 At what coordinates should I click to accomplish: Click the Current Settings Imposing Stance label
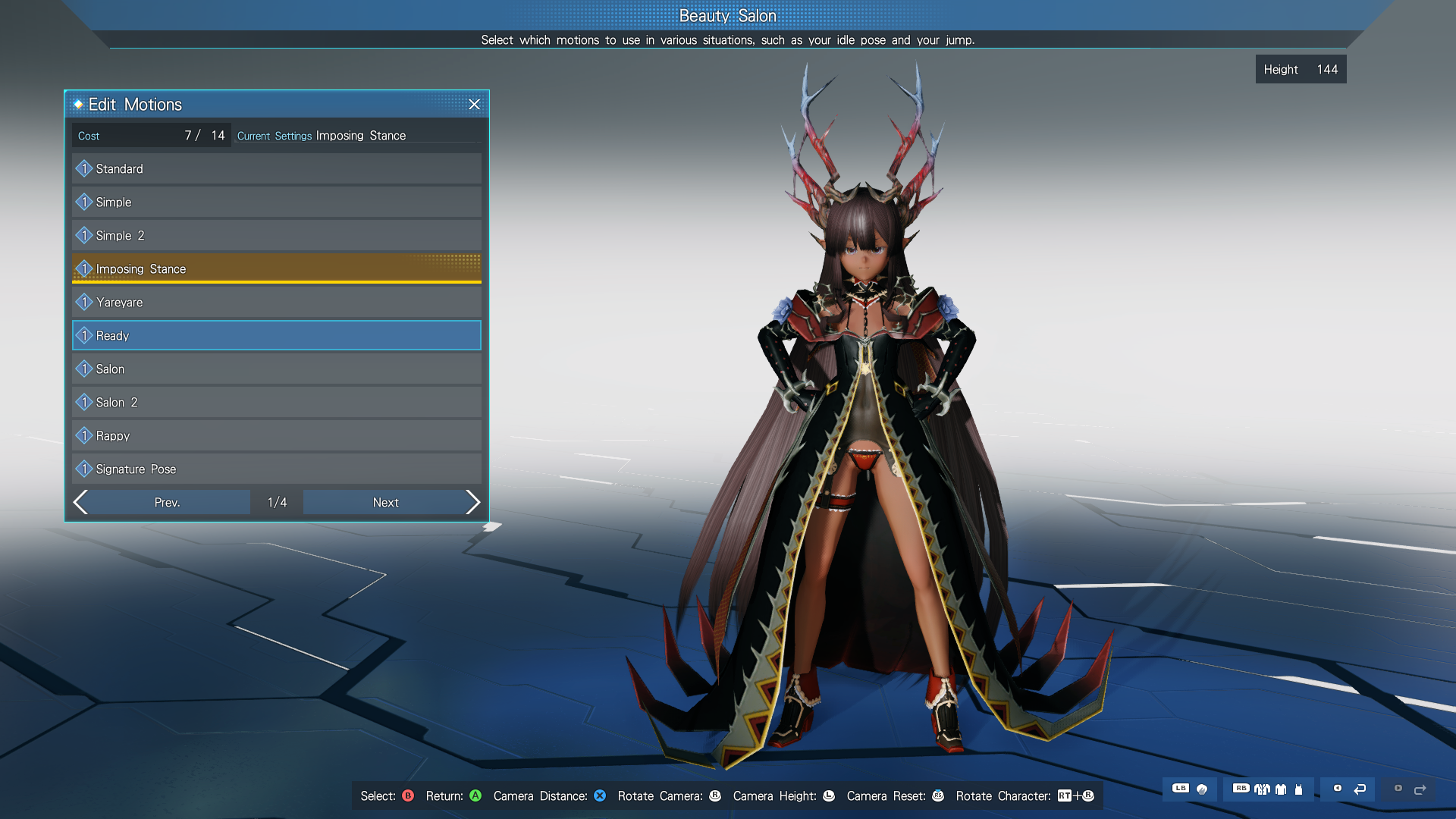(322, 136)
